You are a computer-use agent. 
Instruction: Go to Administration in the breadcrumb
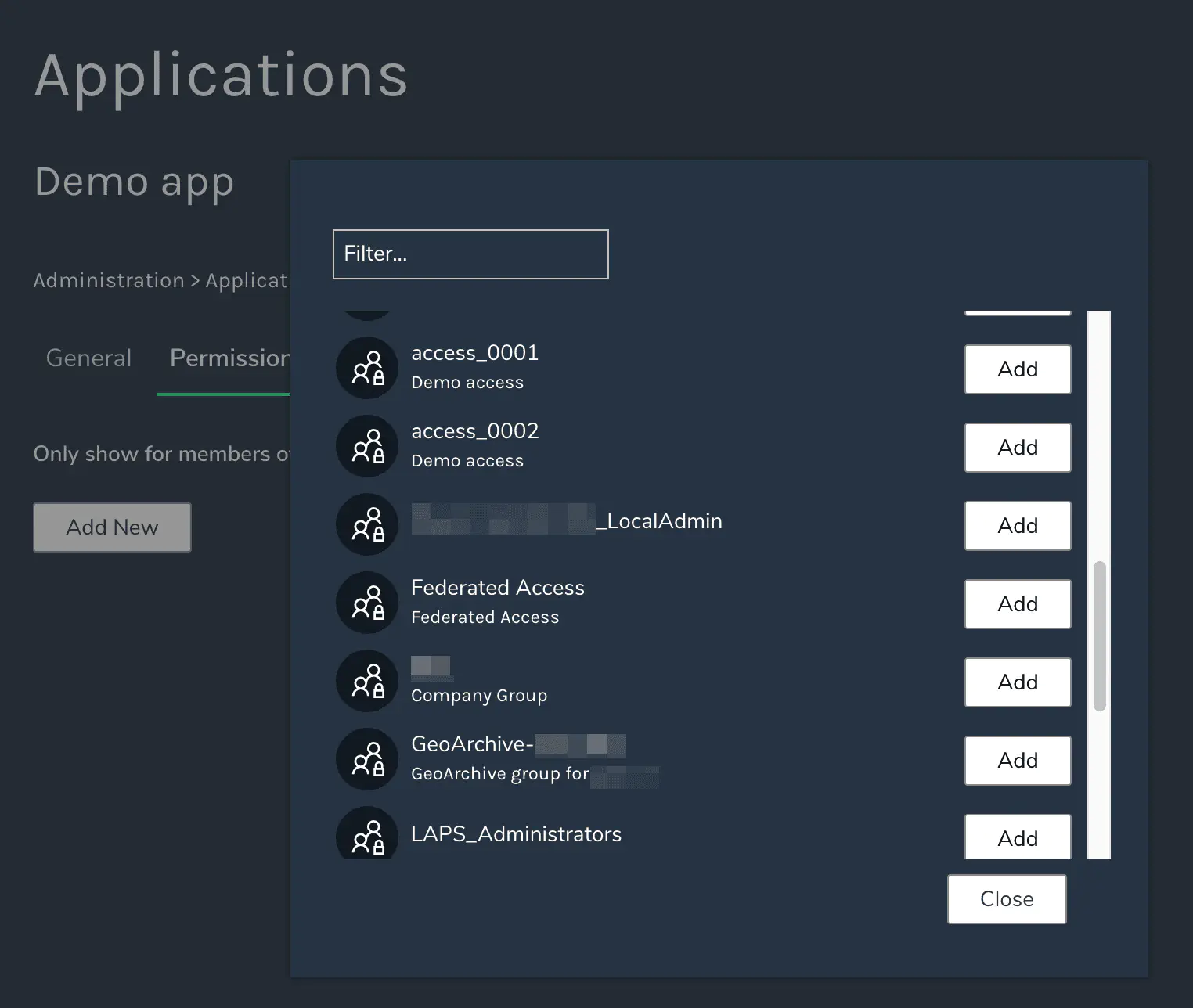[109, 280]
